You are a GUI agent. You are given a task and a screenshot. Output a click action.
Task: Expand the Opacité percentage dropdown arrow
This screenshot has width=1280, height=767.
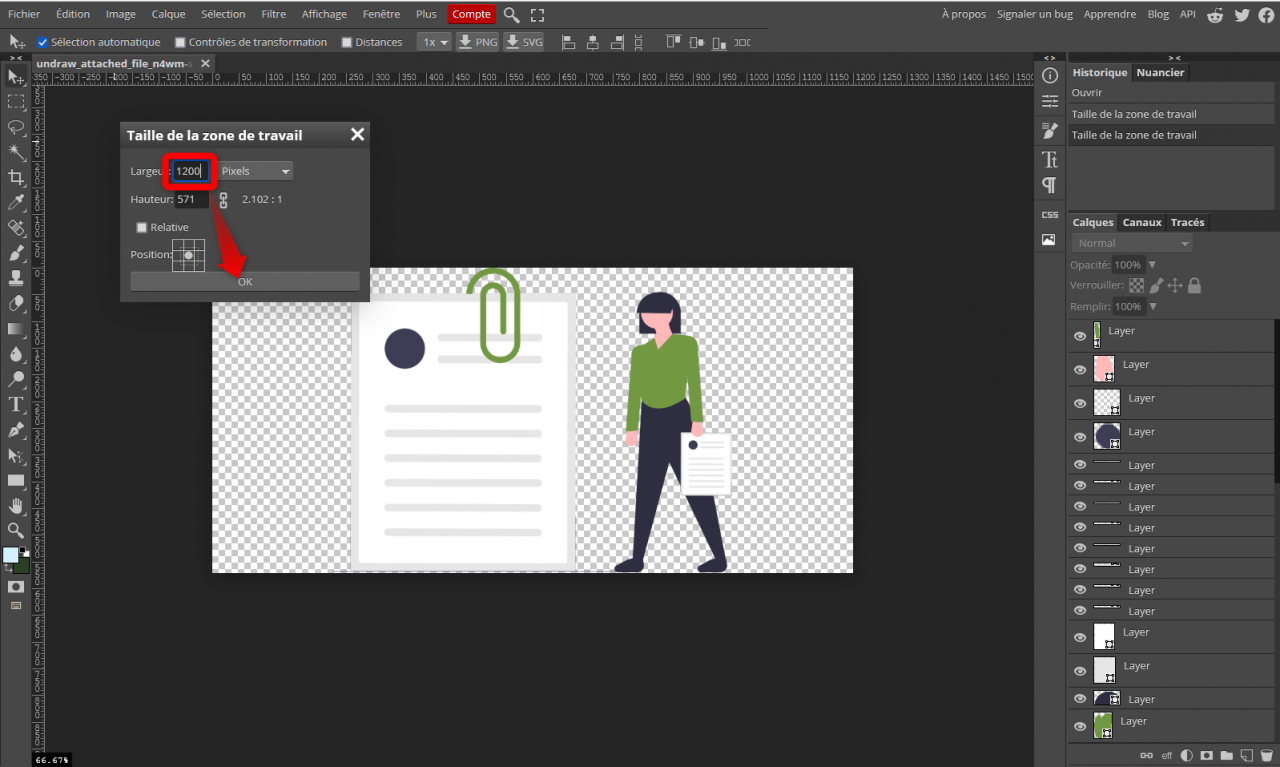1152,265
